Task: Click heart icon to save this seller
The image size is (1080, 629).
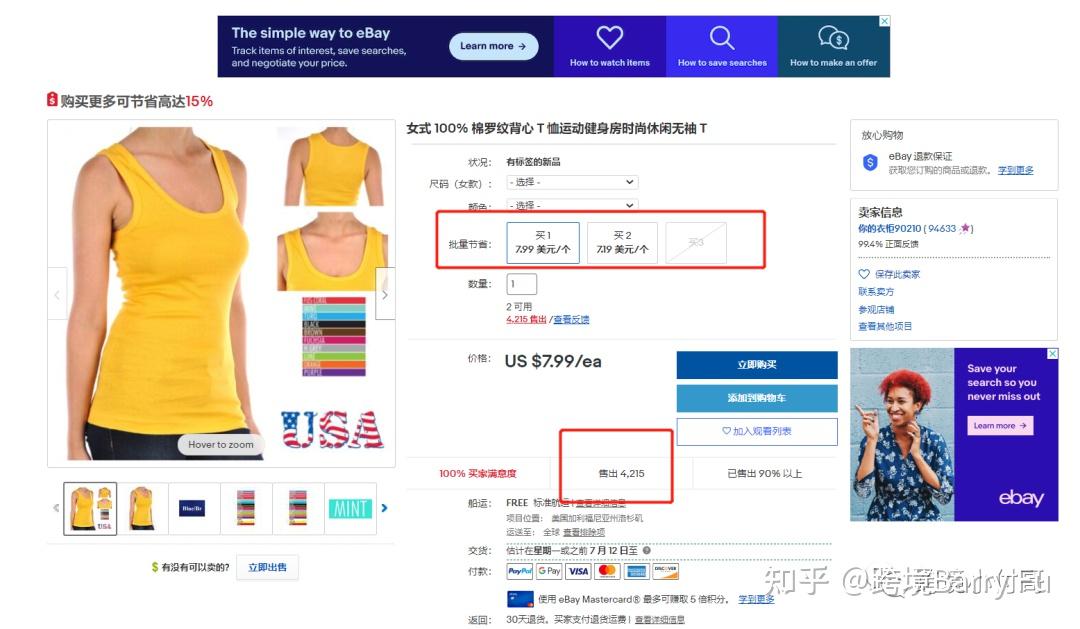Action: (x=864, y=274)
